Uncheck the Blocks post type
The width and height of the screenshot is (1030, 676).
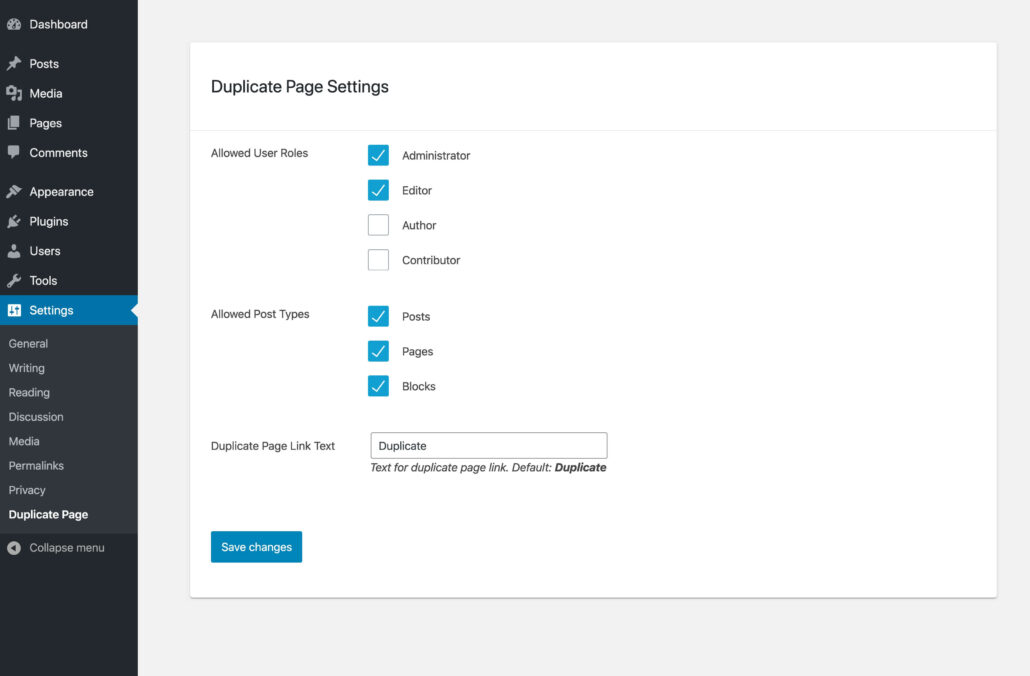(378, 385)
